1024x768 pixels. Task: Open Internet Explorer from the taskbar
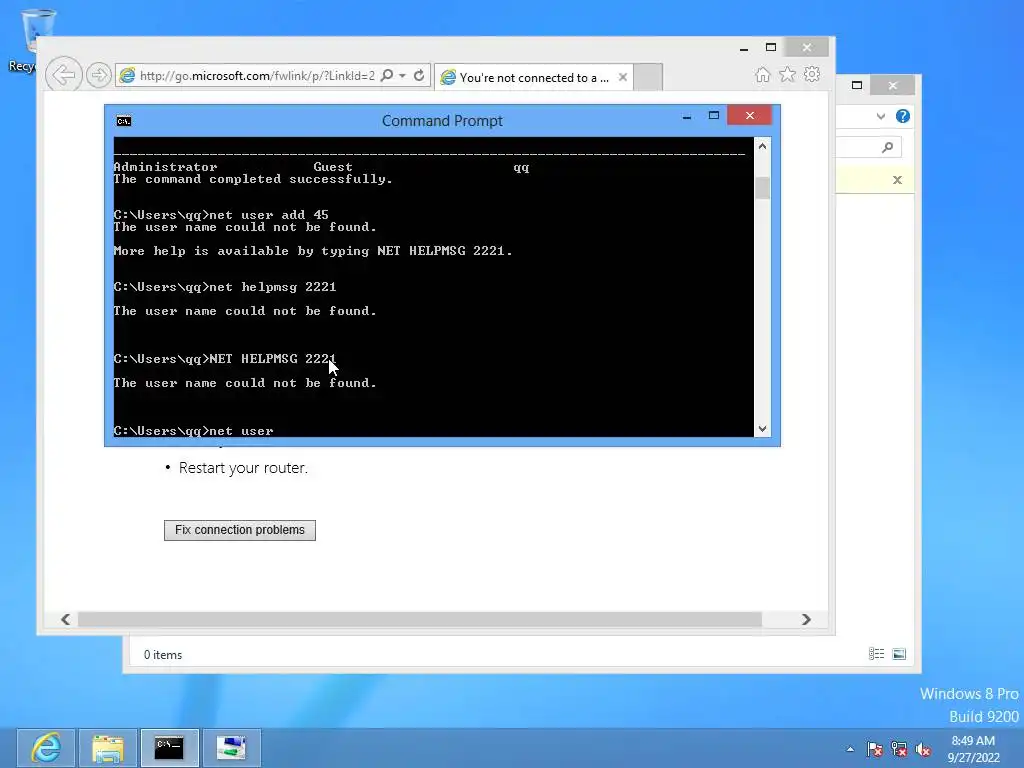(46, 748)
